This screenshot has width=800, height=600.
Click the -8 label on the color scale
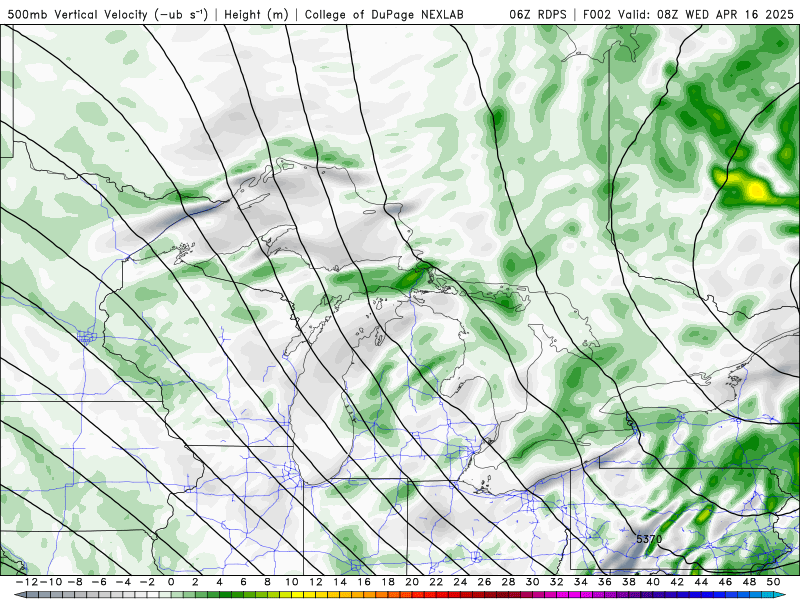[x=75, y=582]
